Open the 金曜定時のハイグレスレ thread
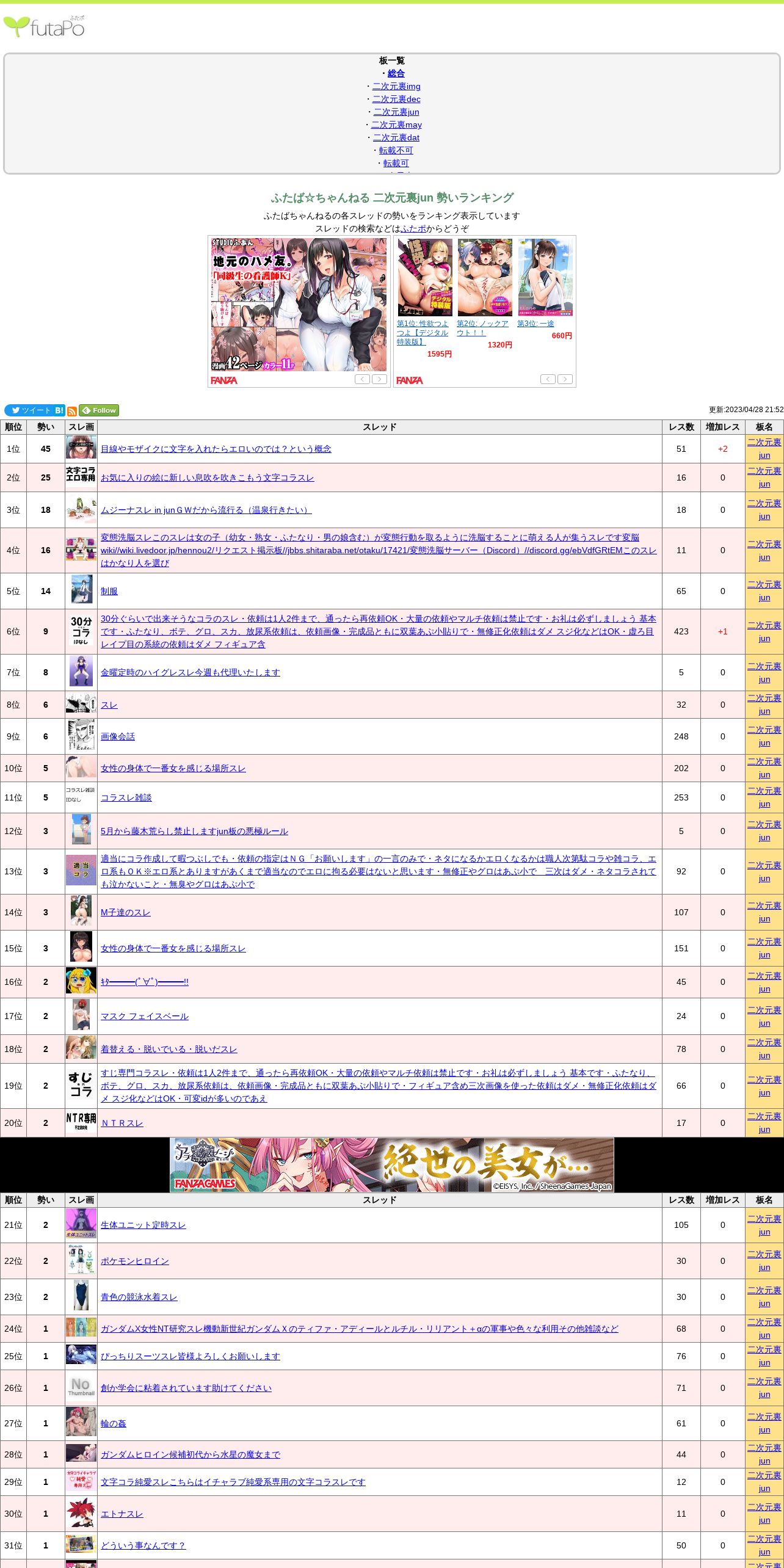The height and width of the screenshot is (1568, 784). pyautogui.click(x=191, y=672)
